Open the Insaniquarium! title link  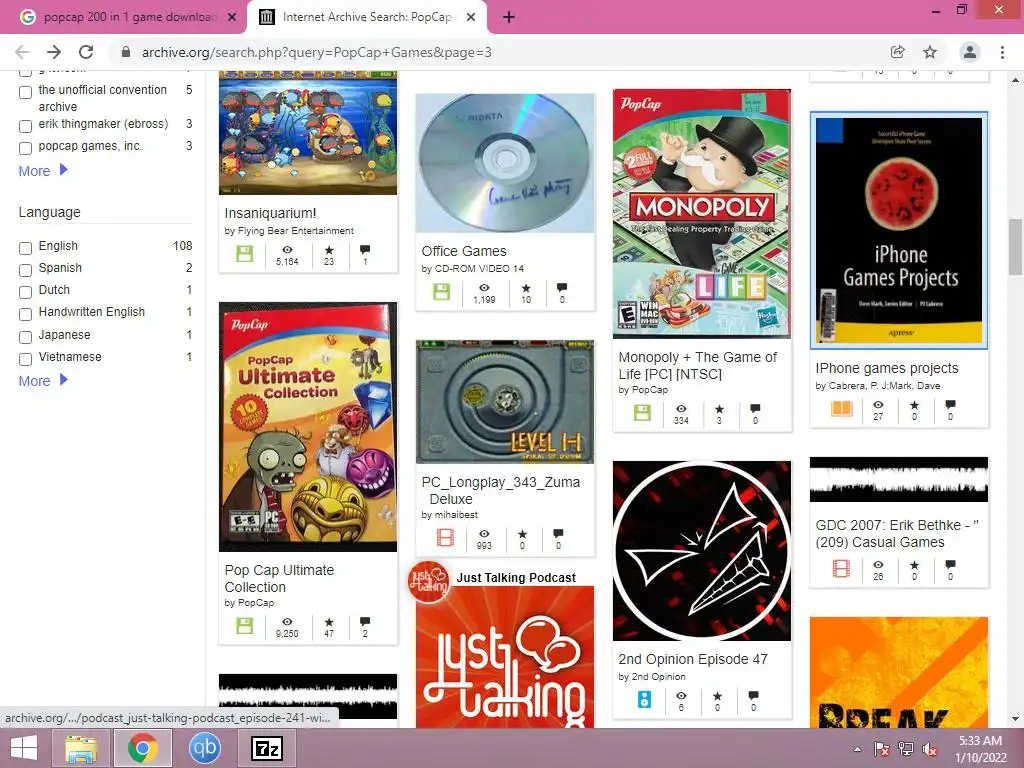point(270,213)
